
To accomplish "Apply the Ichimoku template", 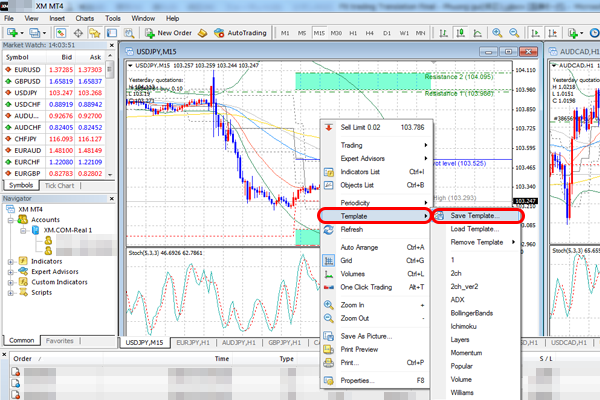I will (x=463, y=327).
